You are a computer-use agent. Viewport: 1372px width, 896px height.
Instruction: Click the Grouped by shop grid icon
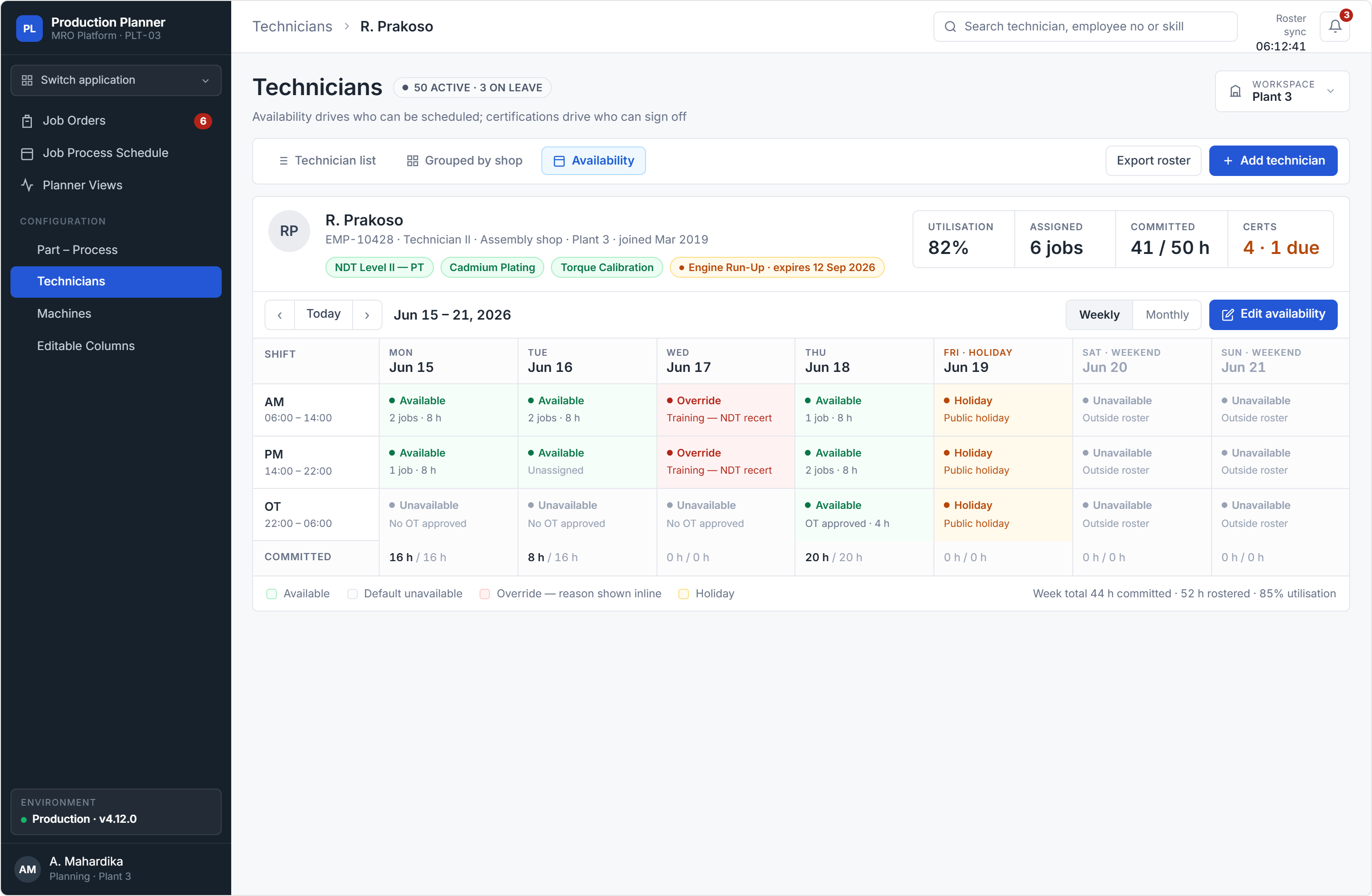pos(412,161)
